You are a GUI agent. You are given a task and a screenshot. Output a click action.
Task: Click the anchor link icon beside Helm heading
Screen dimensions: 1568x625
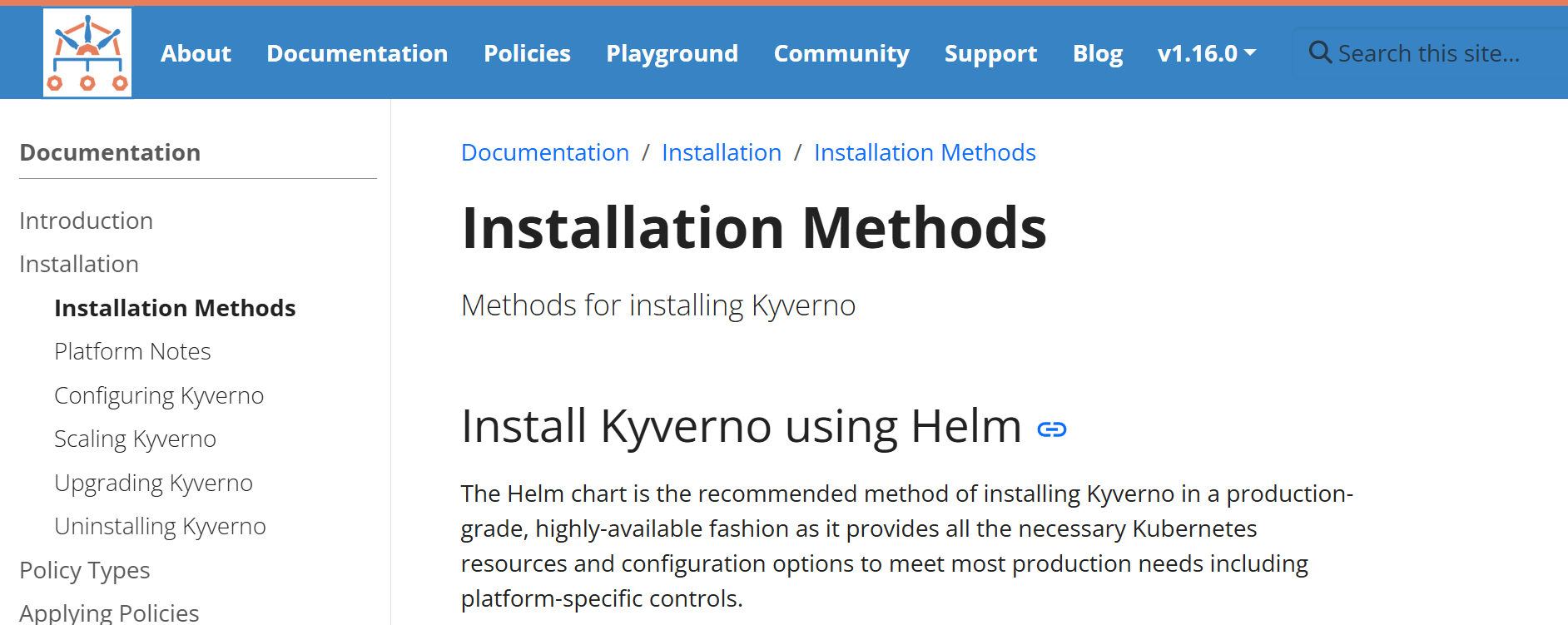[1052, 429]
